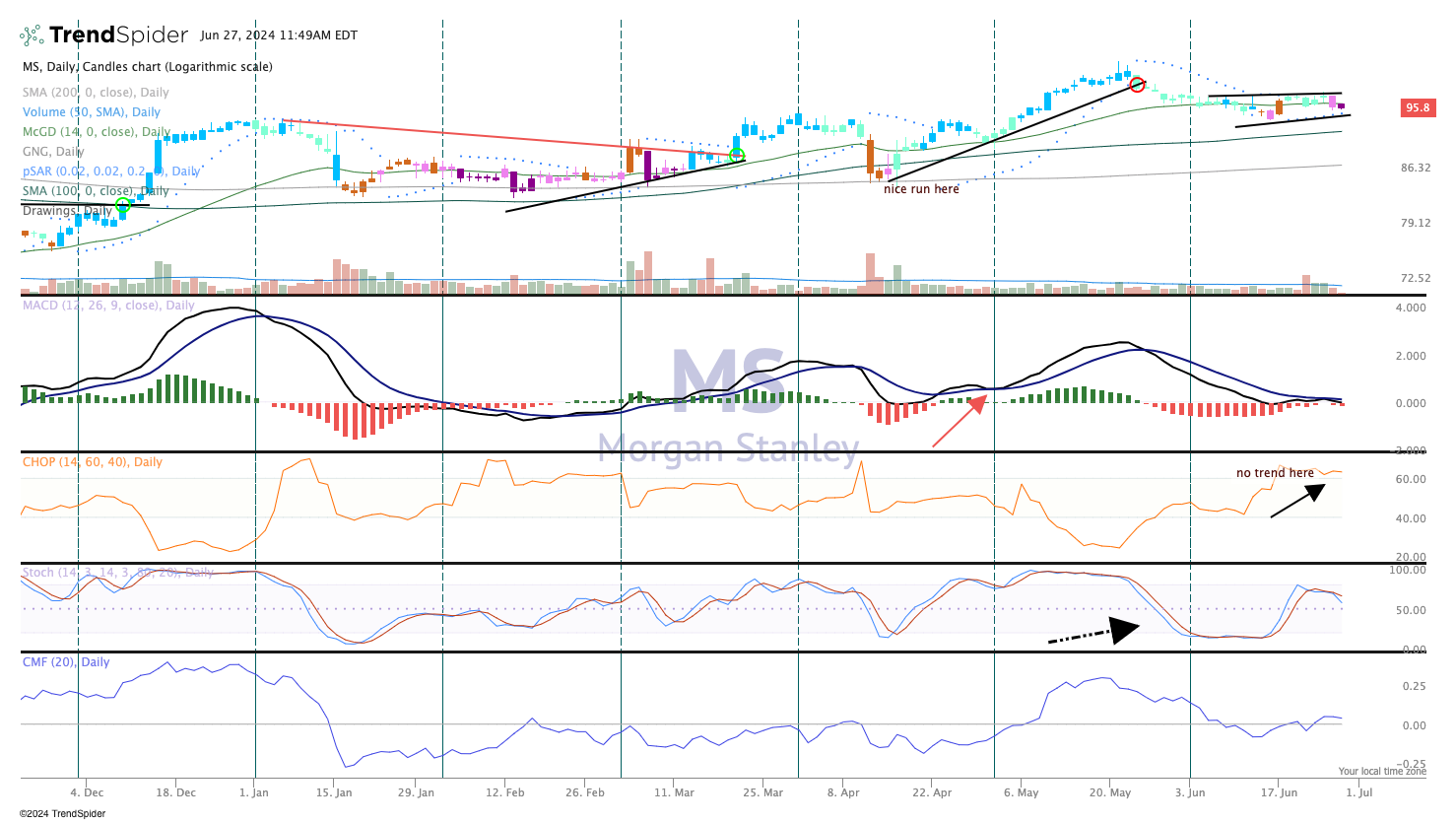Select the 'SMA (200, 0, close), Daily' legend entry
The width and height of the screenshot is (1456, 823).
[96, 93]
